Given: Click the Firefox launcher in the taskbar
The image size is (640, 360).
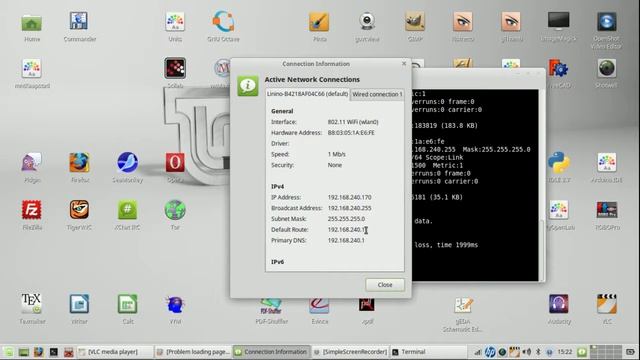Looking at the screenshot, I should 38,352.
